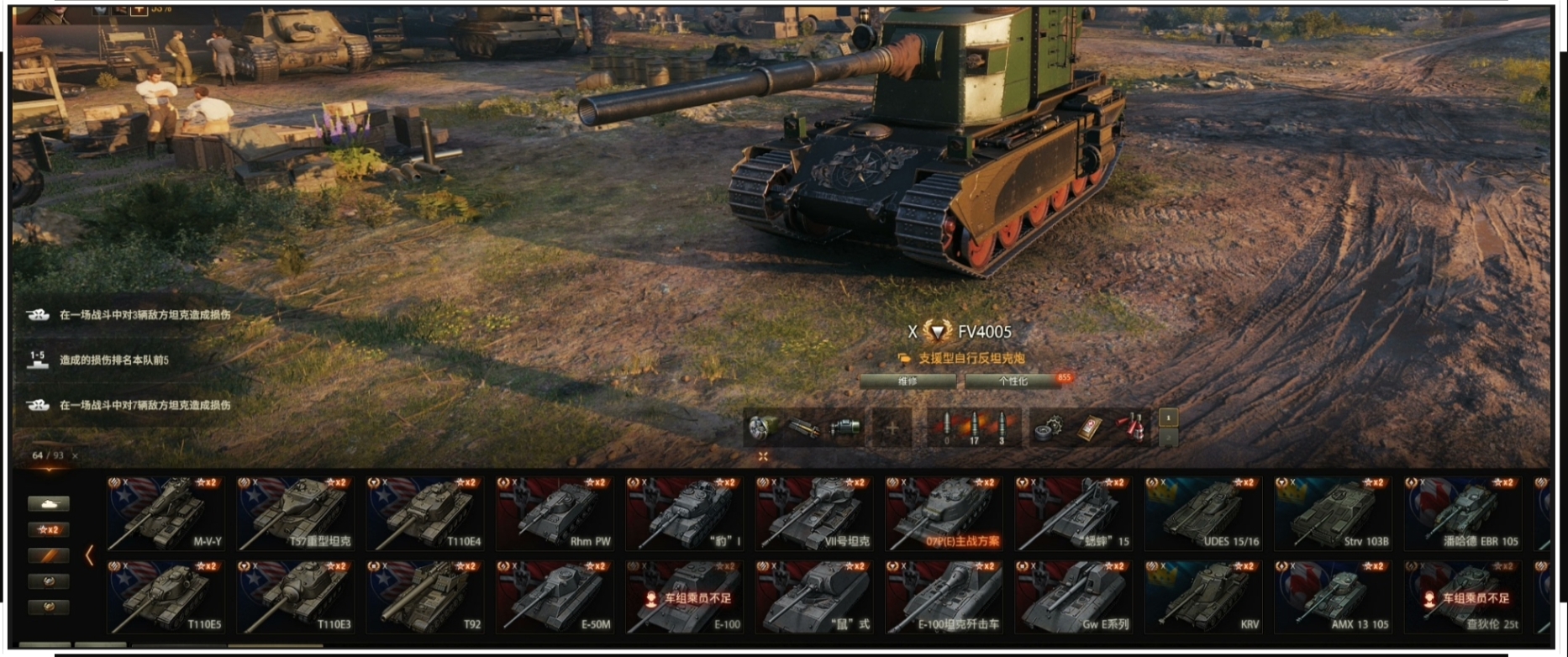Select the T110E4 tank thumbnail
The width and height of the screenshot is (1568, 657).
point(424,513)
